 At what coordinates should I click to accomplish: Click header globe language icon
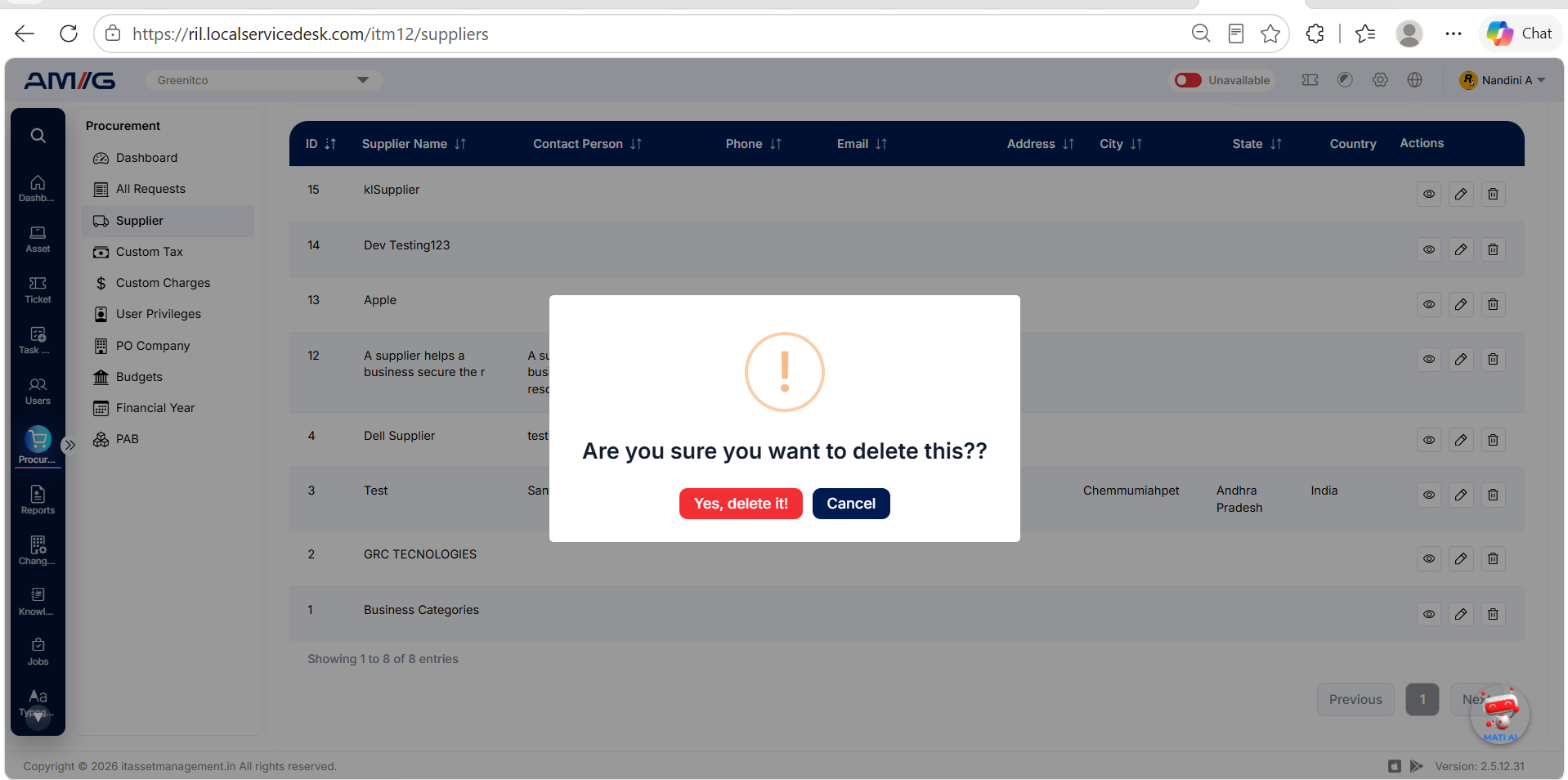click(x=1415, y=80)
